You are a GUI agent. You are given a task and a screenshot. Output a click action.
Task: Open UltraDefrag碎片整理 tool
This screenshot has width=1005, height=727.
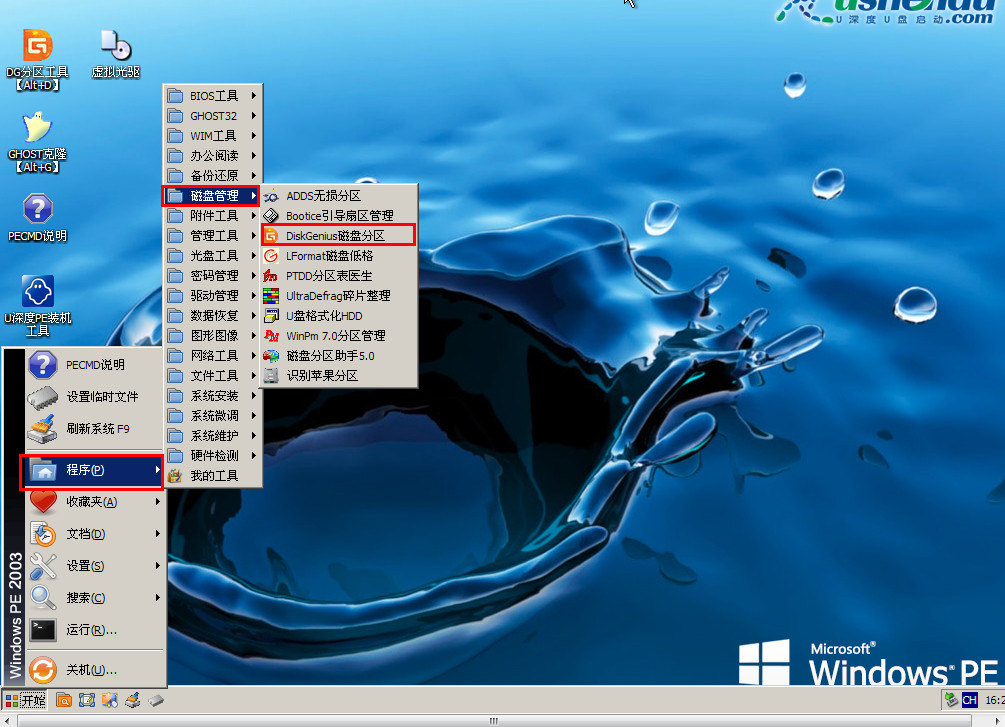coord(338,295)
